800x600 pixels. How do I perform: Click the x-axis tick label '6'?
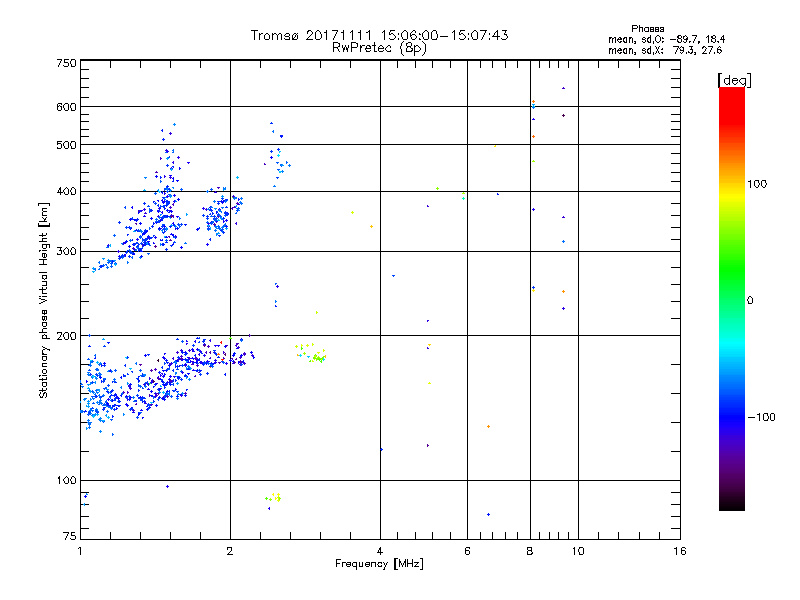point(467,551)
